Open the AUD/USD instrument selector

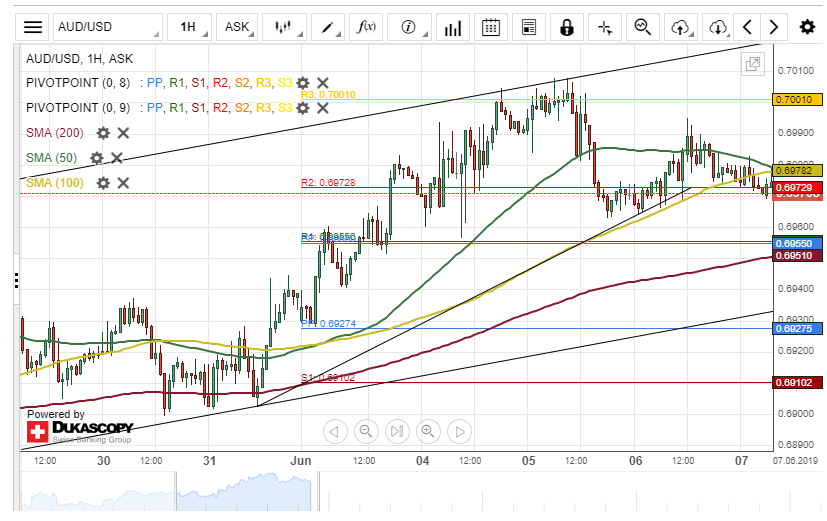coord(106,27)
